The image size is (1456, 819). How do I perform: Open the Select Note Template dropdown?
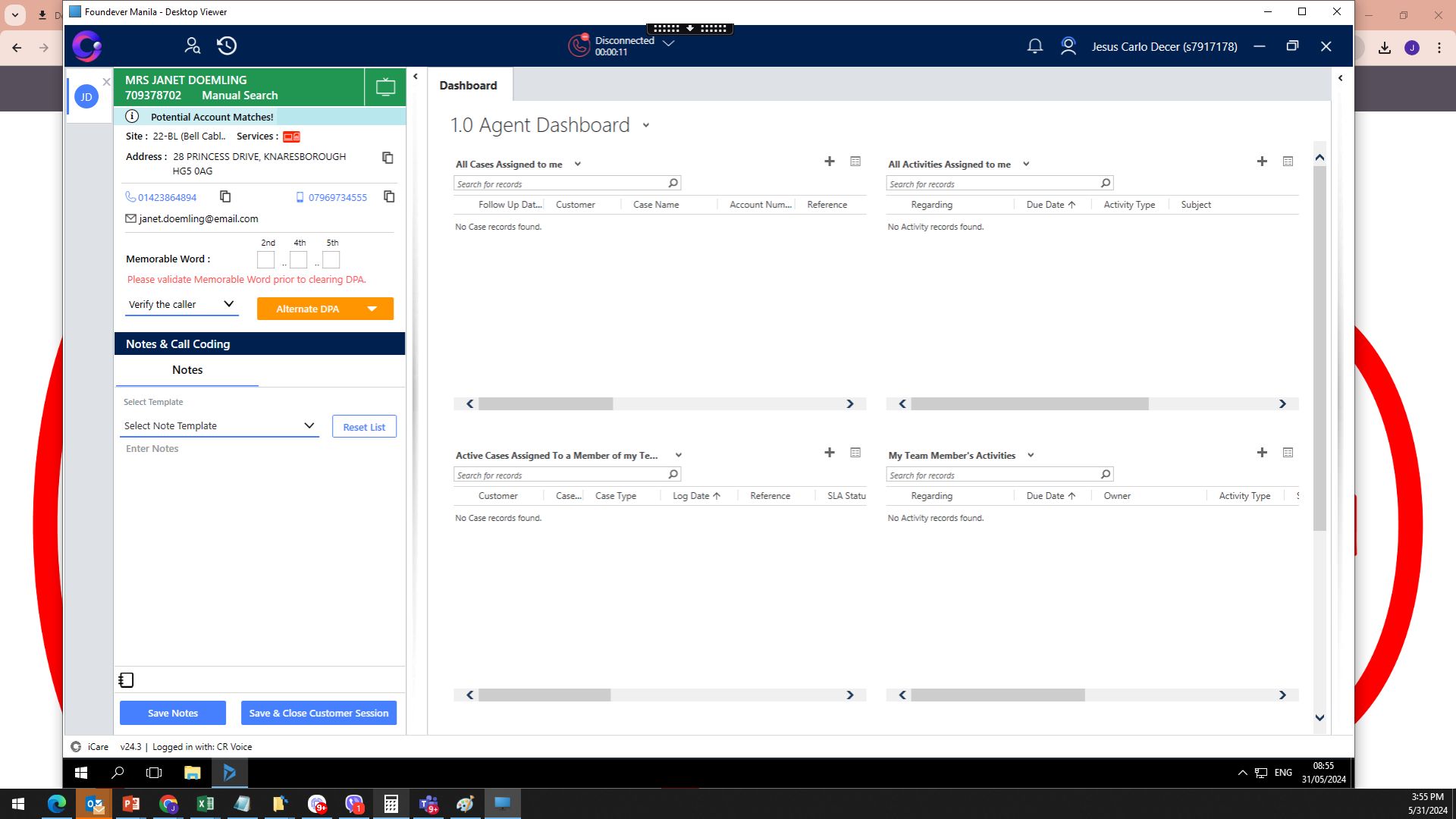[220, 426]
